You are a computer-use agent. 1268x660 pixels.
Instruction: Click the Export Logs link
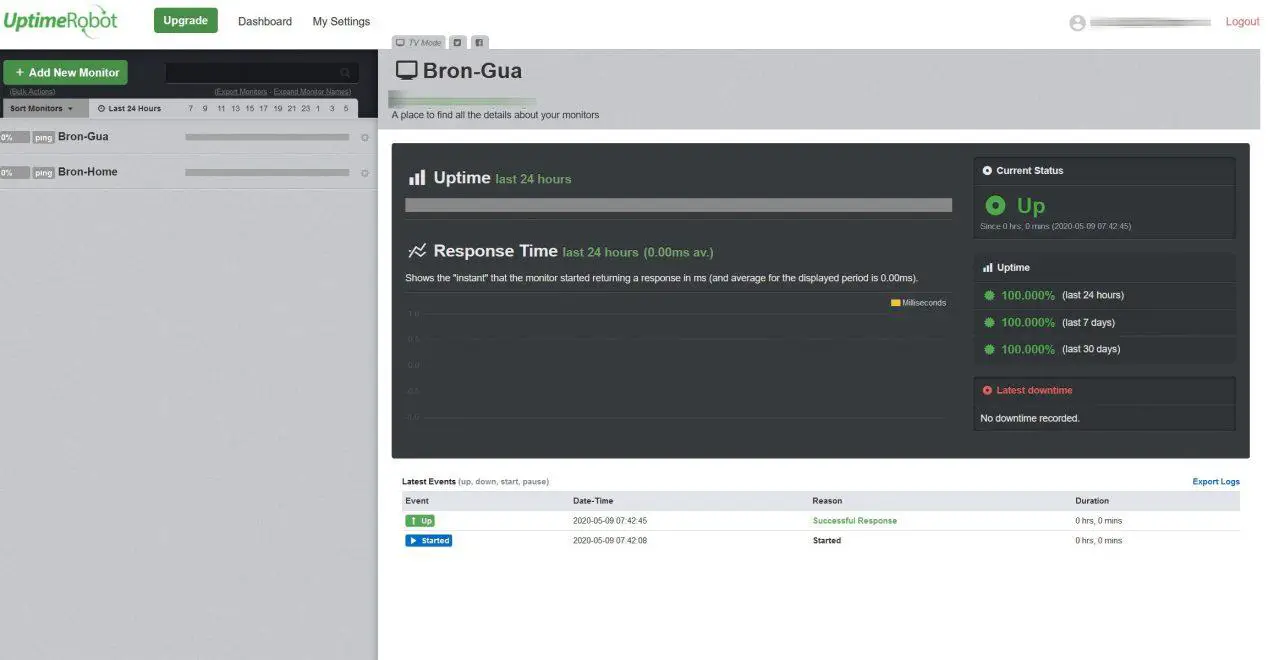1215,482
